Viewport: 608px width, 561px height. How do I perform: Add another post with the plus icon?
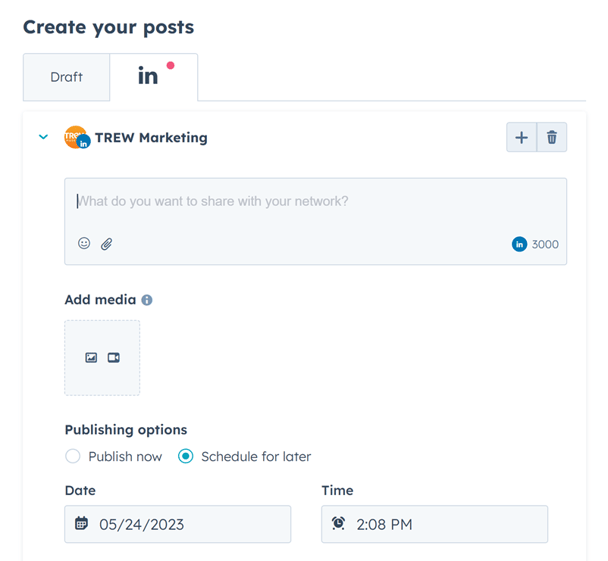coord(522,137)
